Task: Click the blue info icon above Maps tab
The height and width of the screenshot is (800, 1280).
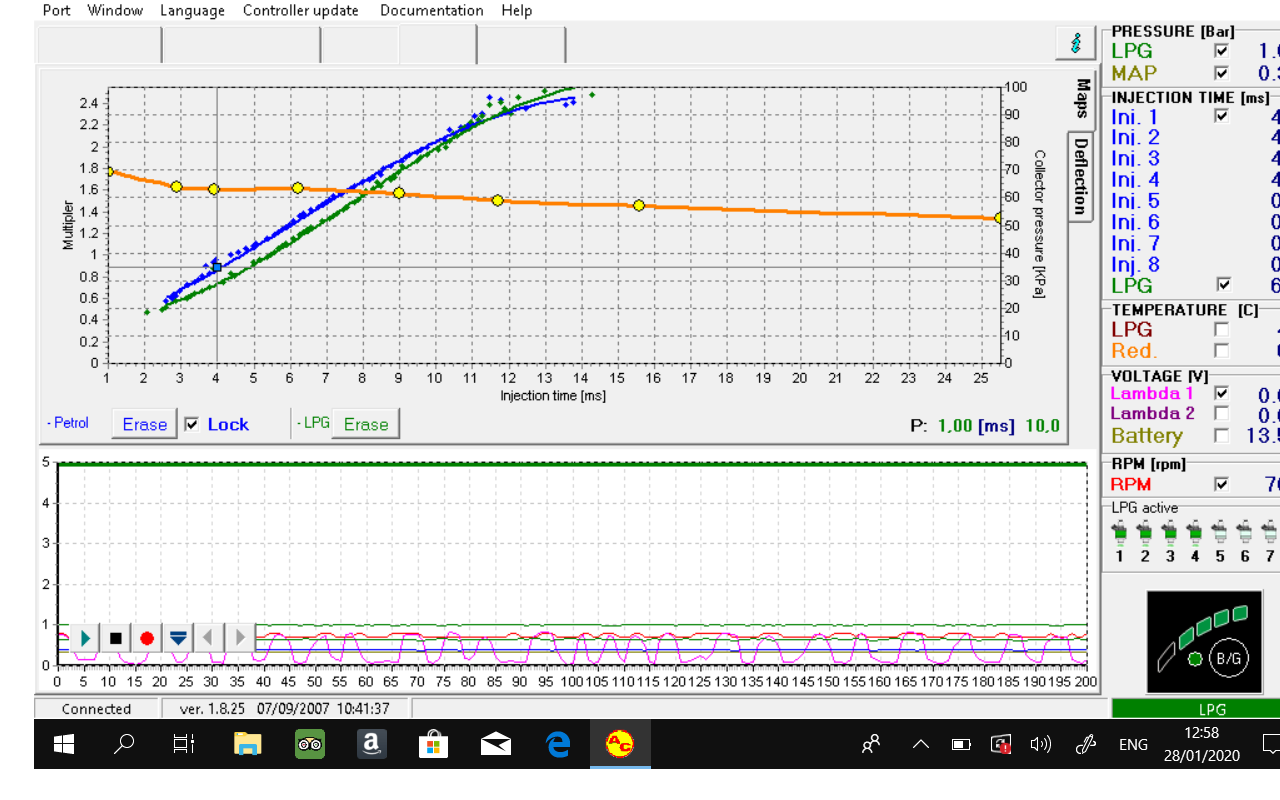Action: click(x=1075, y=44)
